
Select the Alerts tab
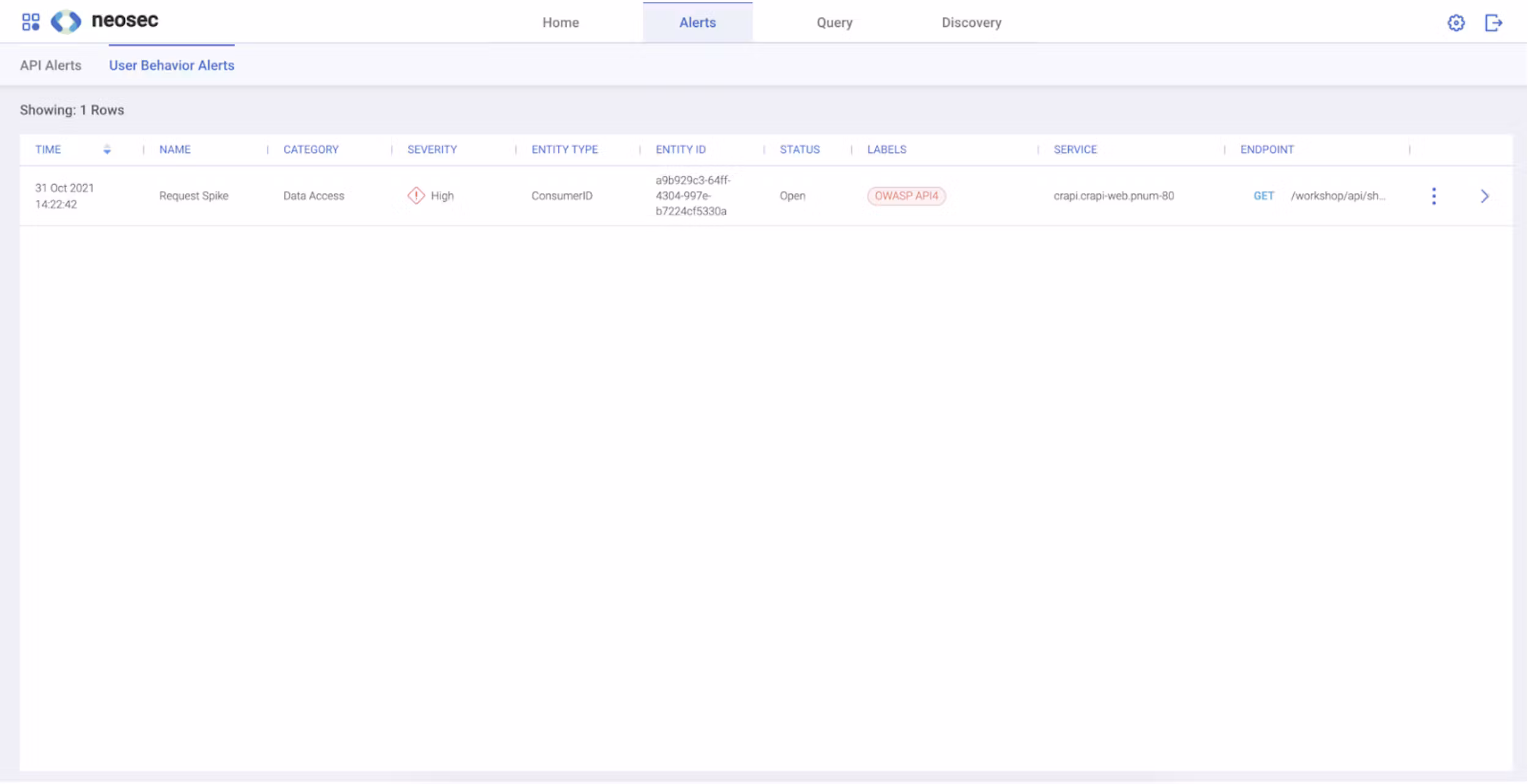698,23
